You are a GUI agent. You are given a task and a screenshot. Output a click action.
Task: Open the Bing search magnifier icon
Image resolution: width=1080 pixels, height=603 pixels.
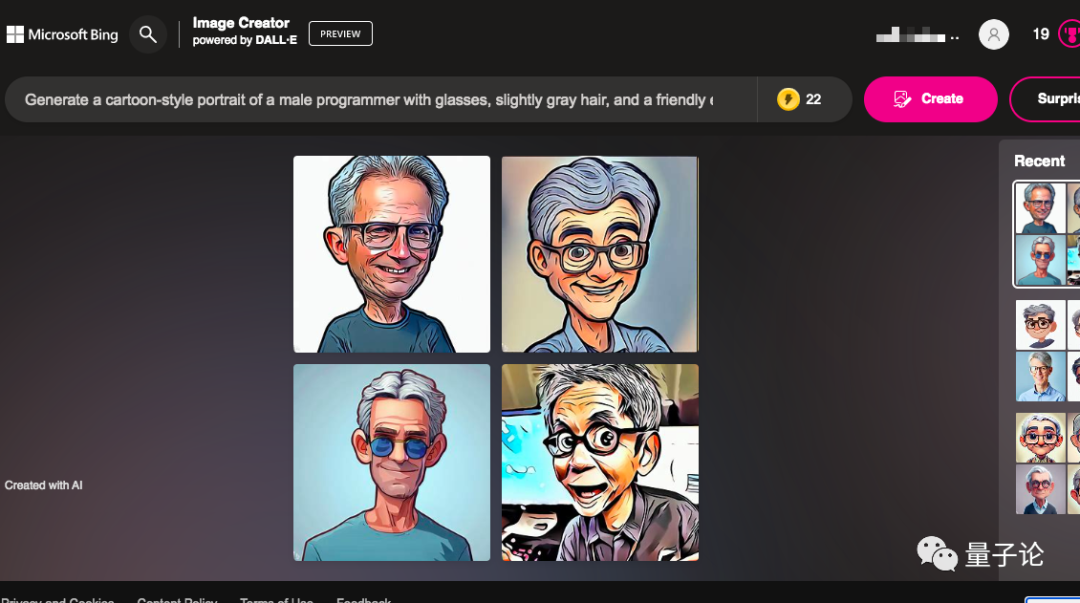point(148,34)
